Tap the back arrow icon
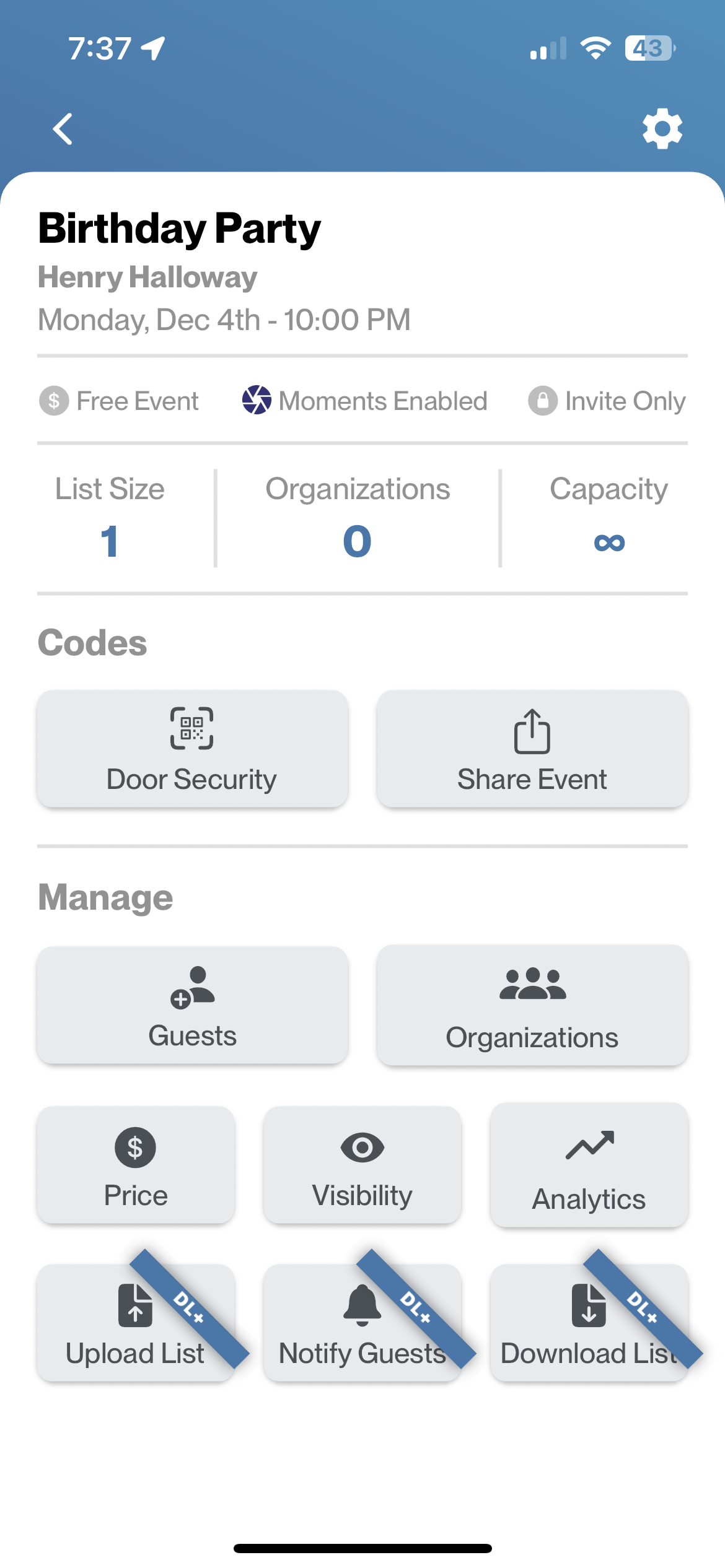The height and width of the screenshot is (1568, 725). [x=63, y=129]
